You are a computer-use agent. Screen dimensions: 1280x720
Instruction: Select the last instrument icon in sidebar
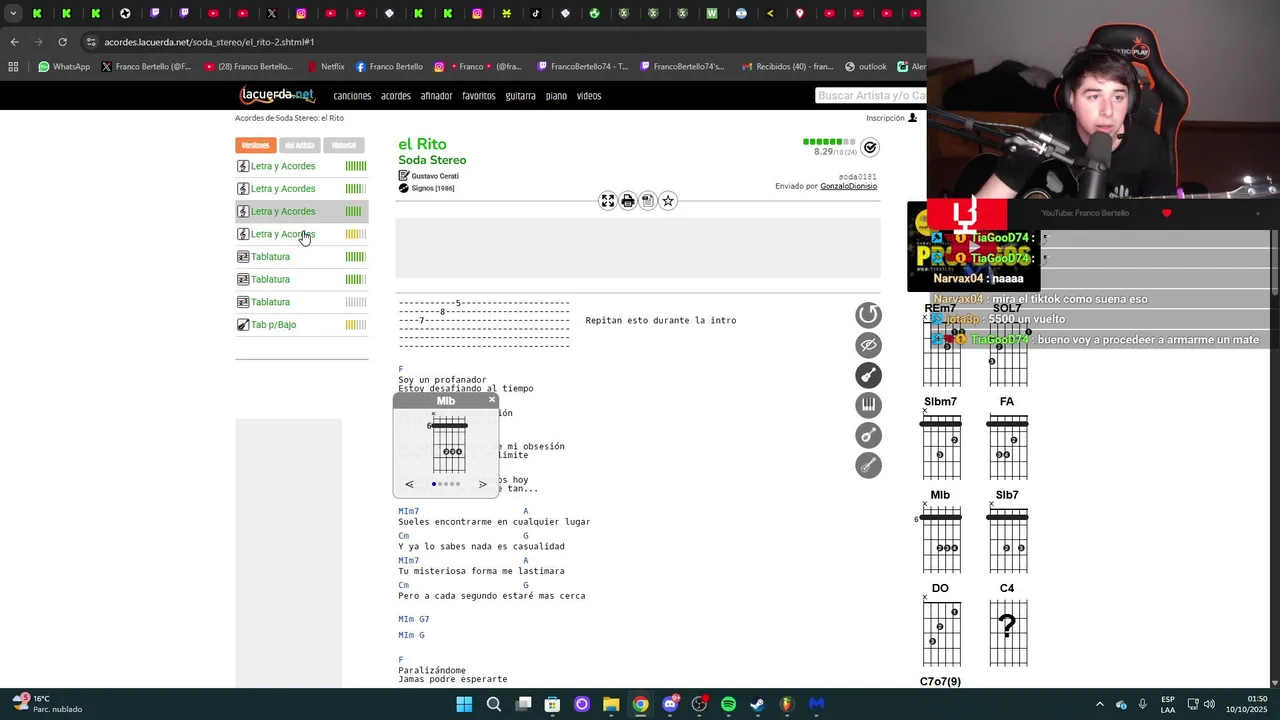coord(868,465)
